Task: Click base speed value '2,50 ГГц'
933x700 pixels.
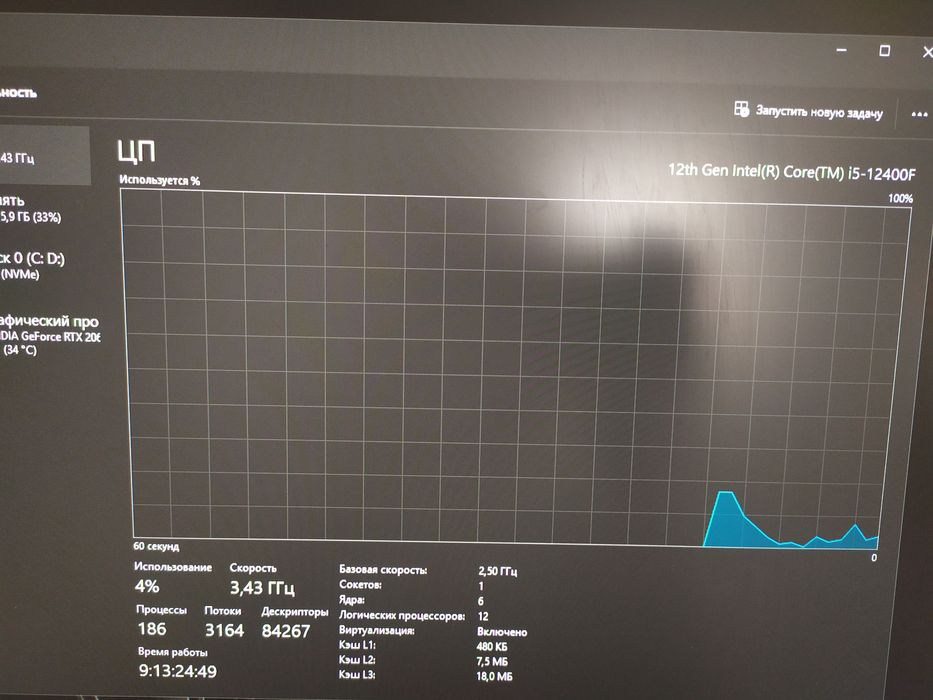Action: [497, 571]
